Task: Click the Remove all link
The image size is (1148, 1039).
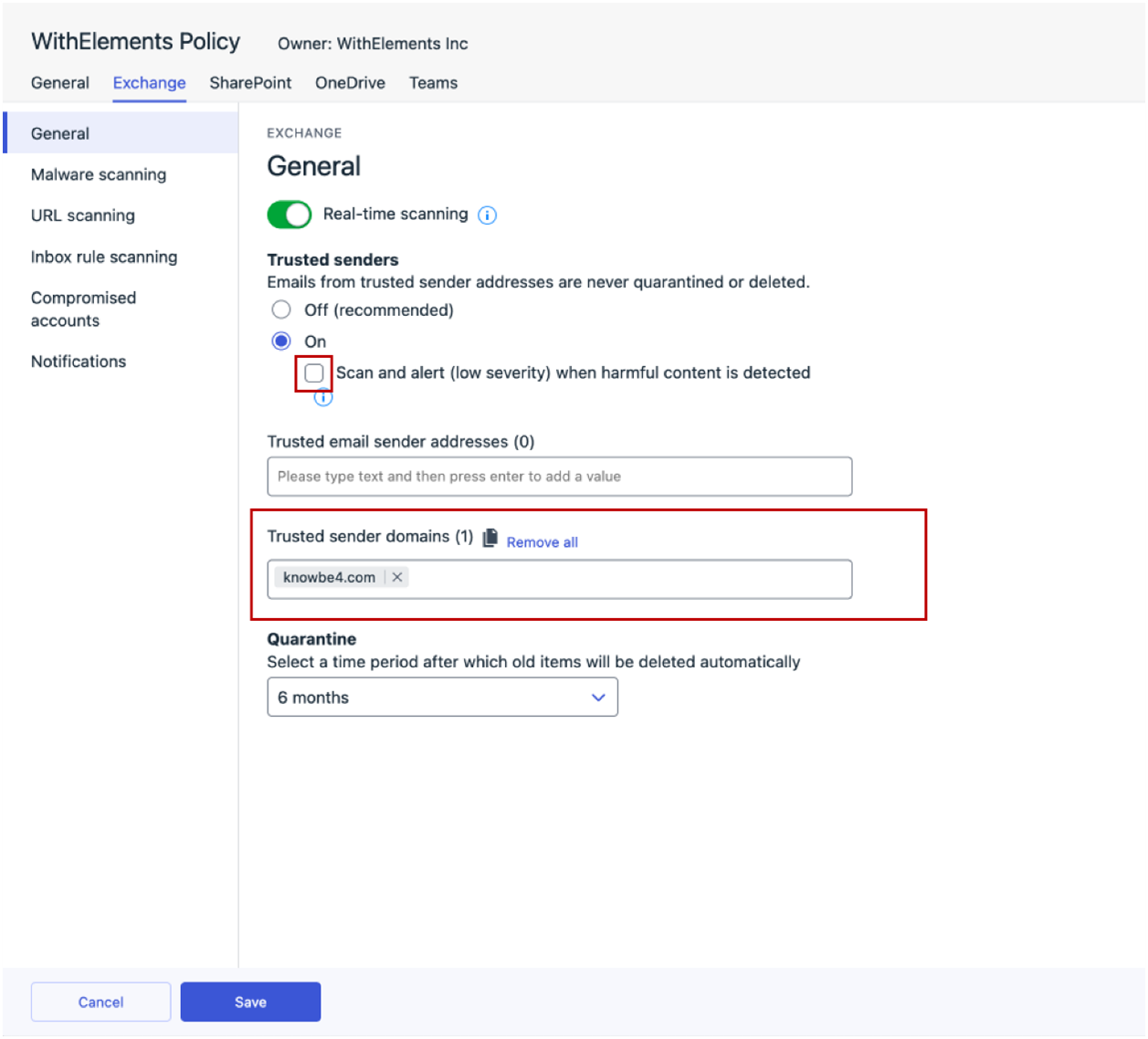Action: coord(542,542)
